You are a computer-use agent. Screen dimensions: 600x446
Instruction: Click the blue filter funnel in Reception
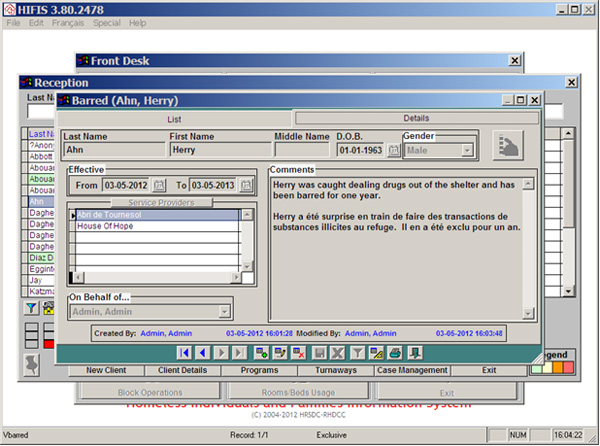(x=30, y=309)
